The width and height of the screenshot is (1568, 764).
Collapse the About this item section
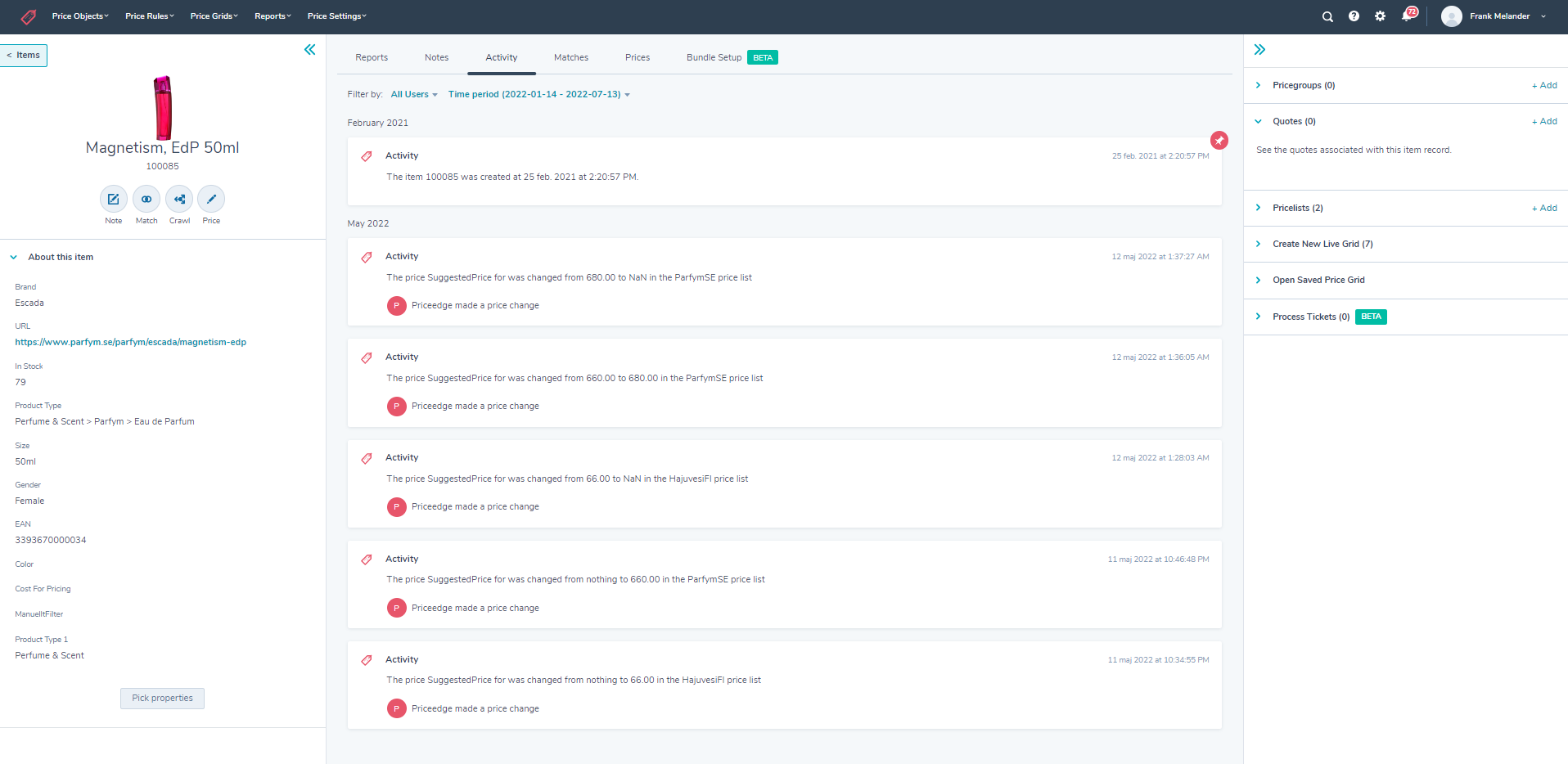coord(14,258)
